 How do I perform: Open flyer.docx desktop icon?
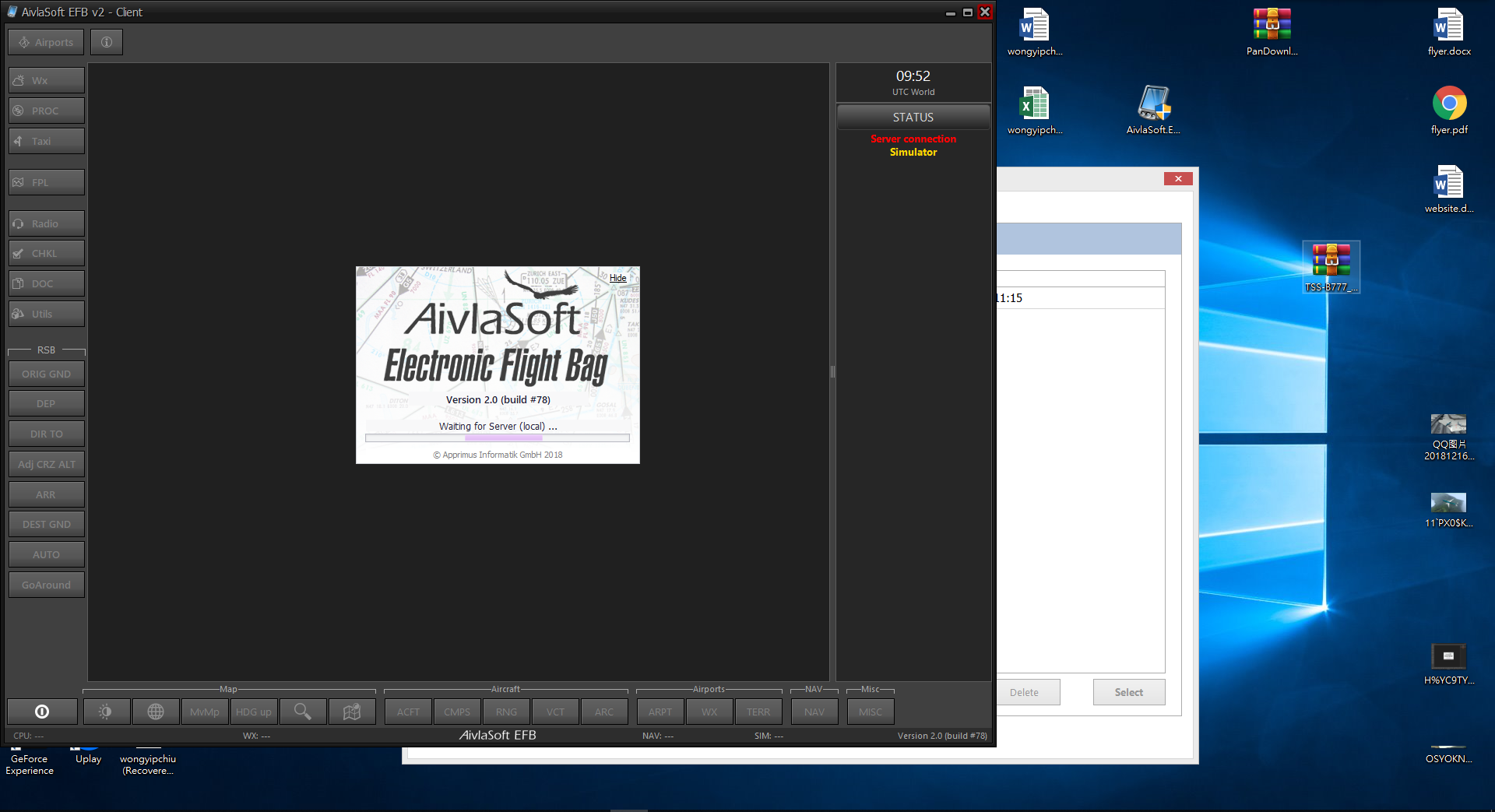pos(1449,32)
